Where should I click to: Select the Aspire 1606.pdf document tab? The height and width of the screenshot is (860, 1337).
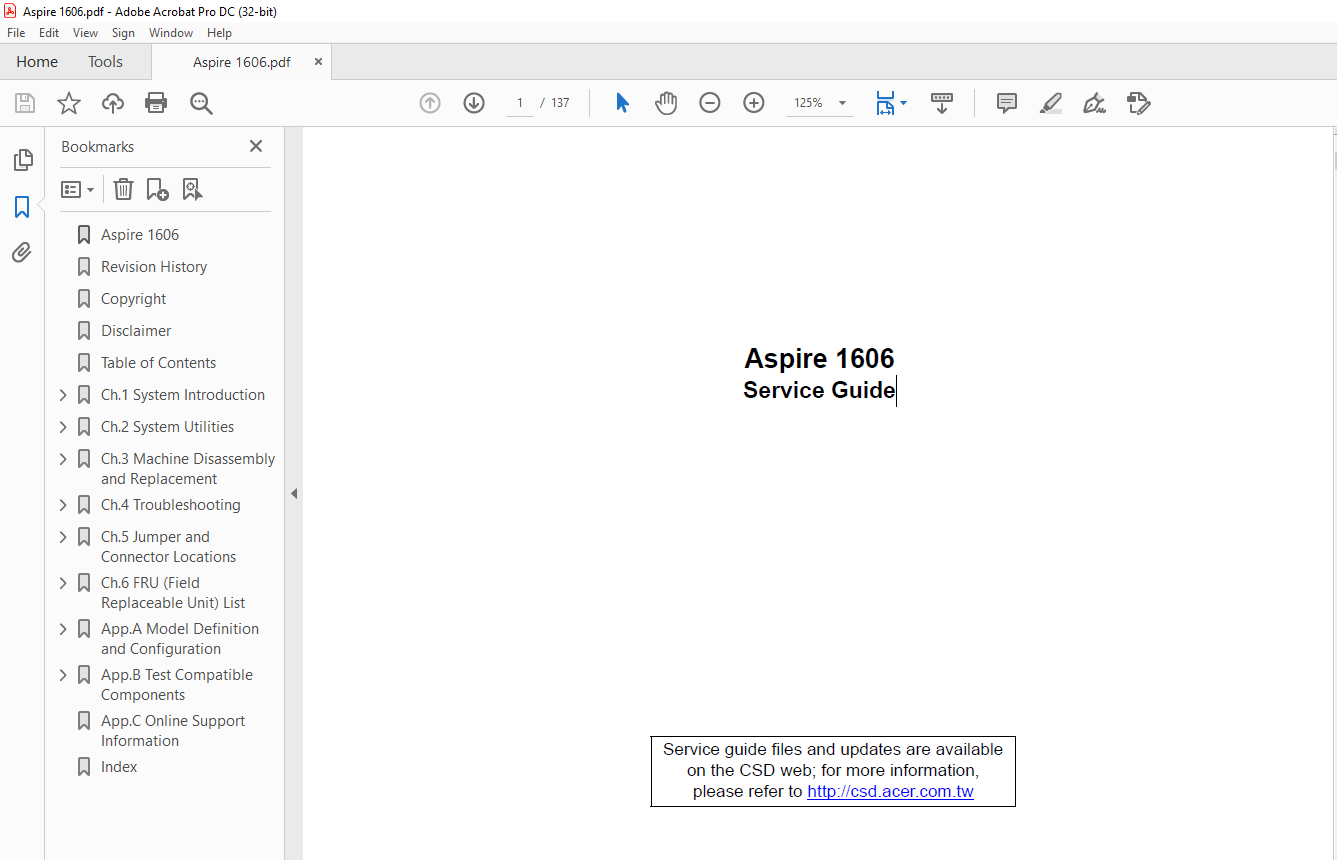pyautogui.click(x=242, y=62)
